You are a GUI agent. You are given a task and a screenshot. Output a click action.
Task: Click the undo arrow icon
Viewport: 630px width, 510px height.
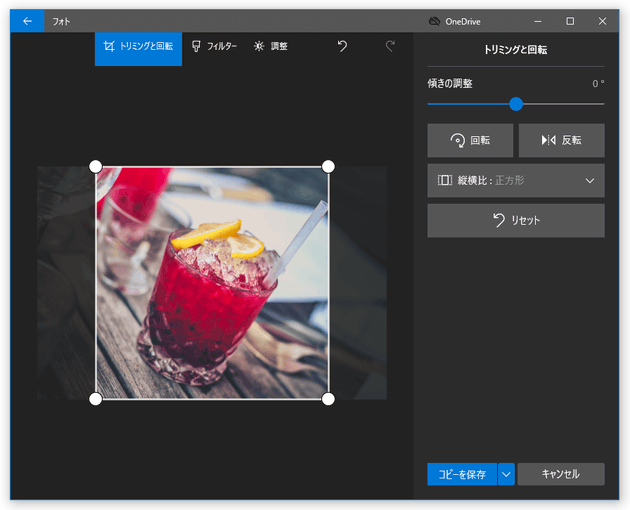coord(342,46)
